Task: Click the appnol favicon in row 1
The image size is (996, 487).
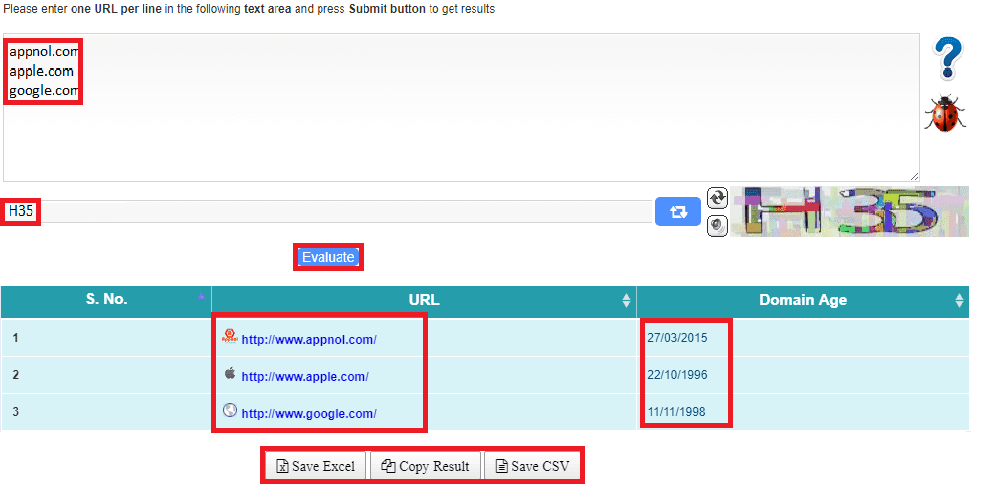Action: tap(229, 336)
